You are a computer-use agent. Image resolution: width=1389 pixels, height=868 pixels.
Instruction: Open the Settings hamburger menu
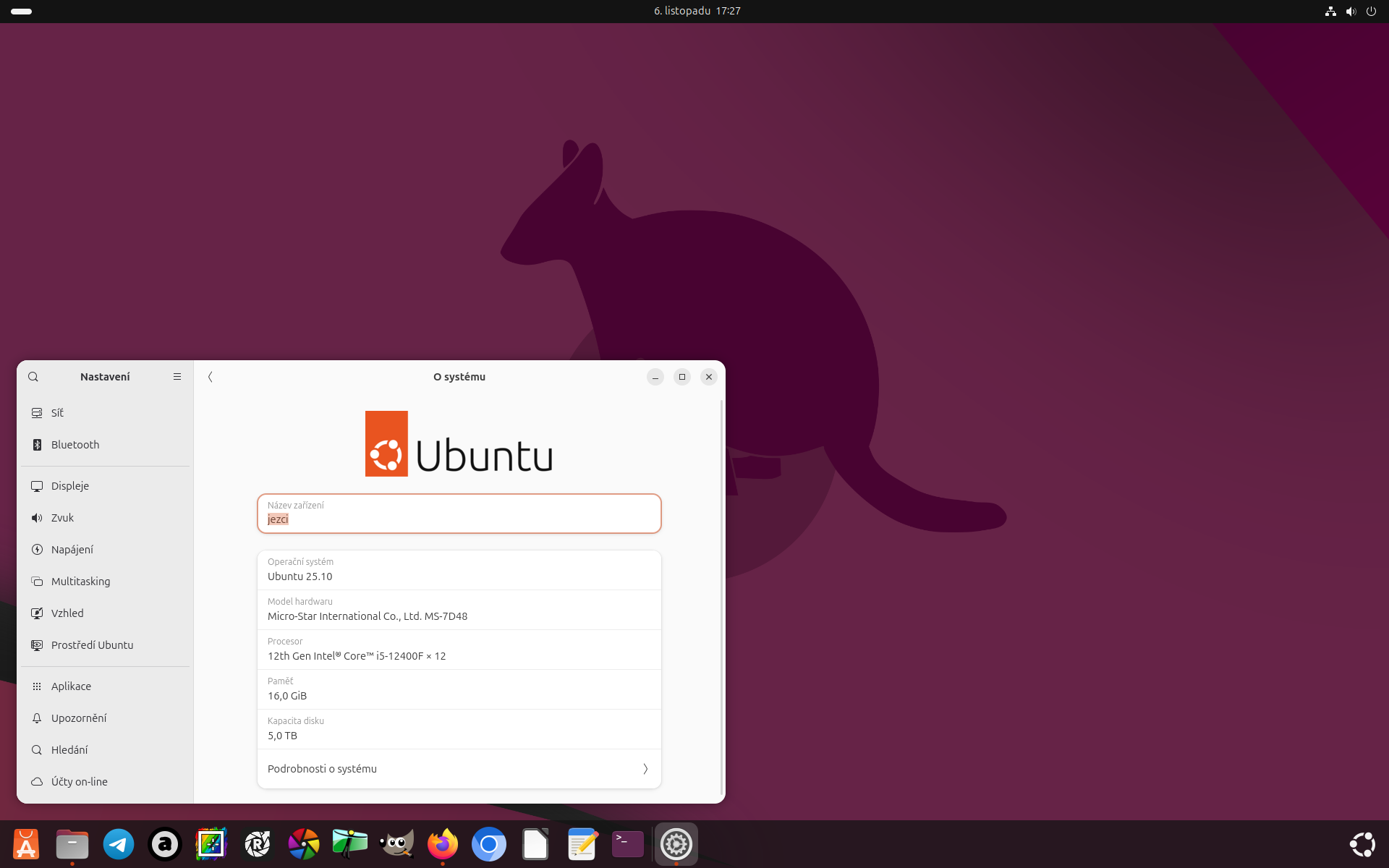177,377
